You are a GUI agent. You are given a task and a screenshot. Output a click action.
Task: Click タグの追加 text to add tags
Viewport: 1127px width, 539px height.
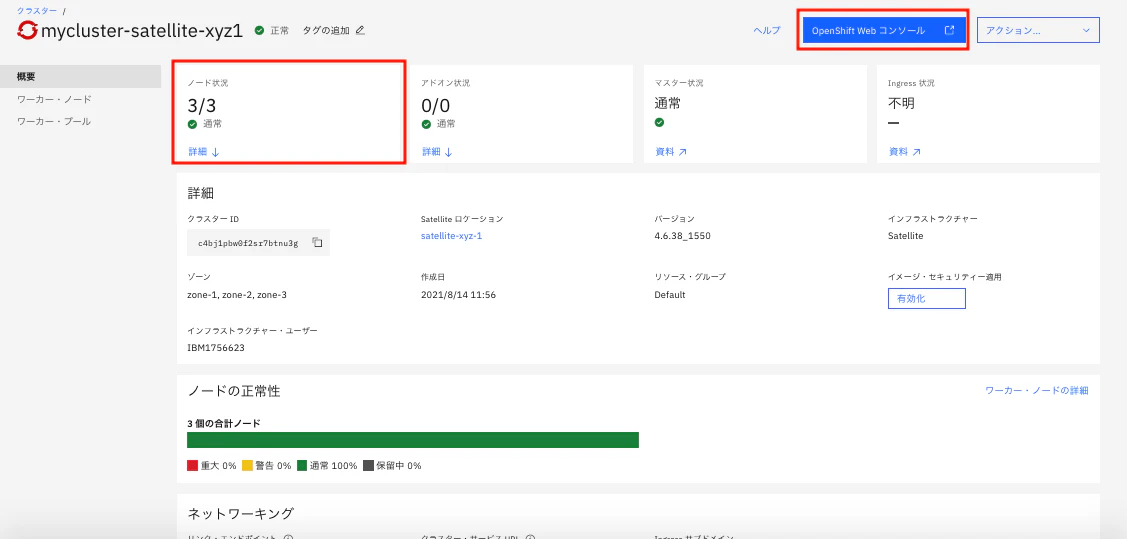[x=326, y=31]
